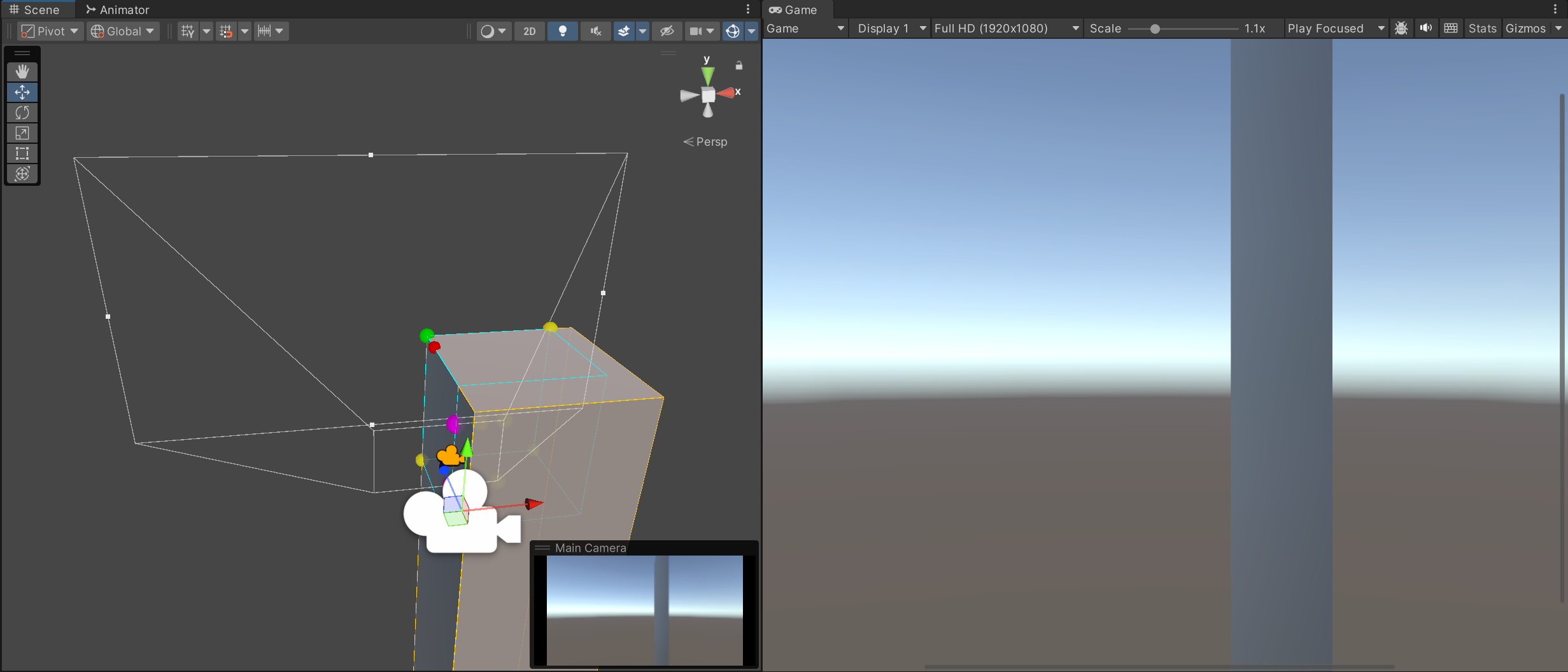Select the Move tool
The width and height of the screenshot is (1568, 672).
[x=22, y=92]
